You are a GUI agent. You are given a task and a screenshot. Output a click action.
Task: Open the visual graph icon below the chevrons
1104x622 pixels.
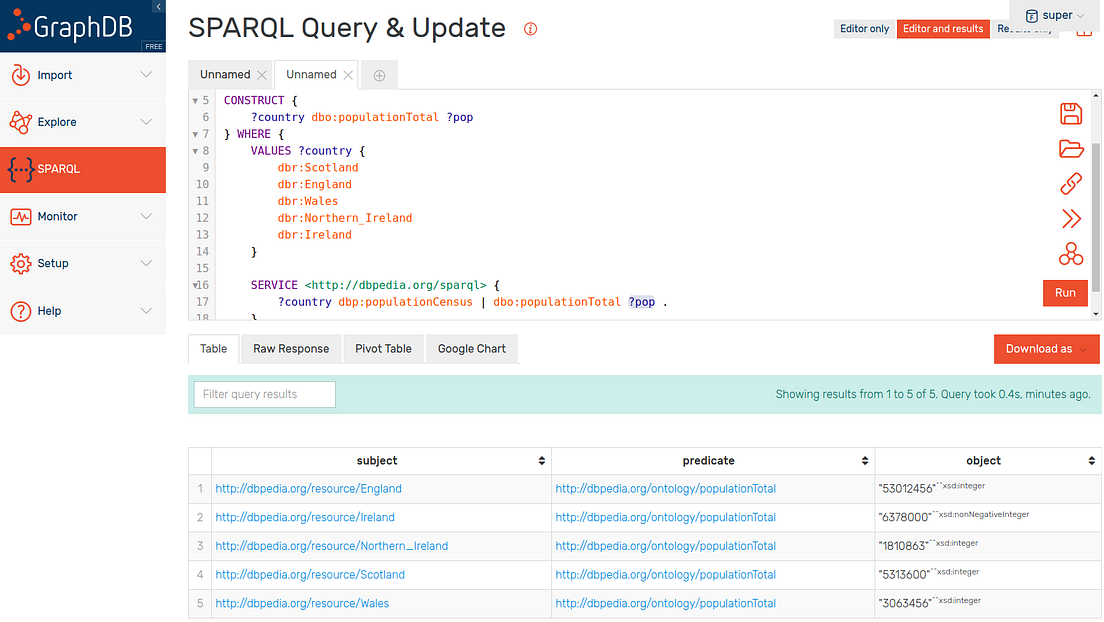point(1071,254)
